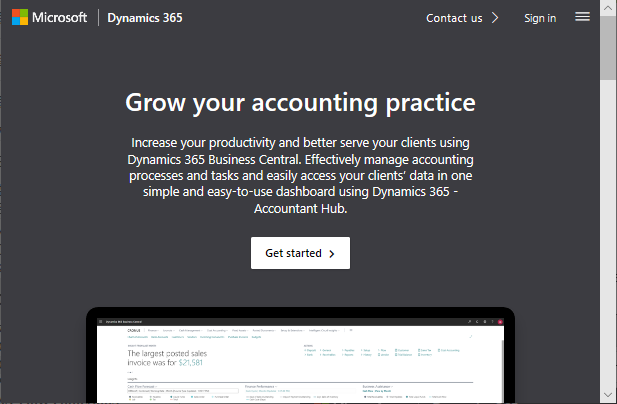
Task: Go to Dynamics 365 home
Action: tap(145, 18)
